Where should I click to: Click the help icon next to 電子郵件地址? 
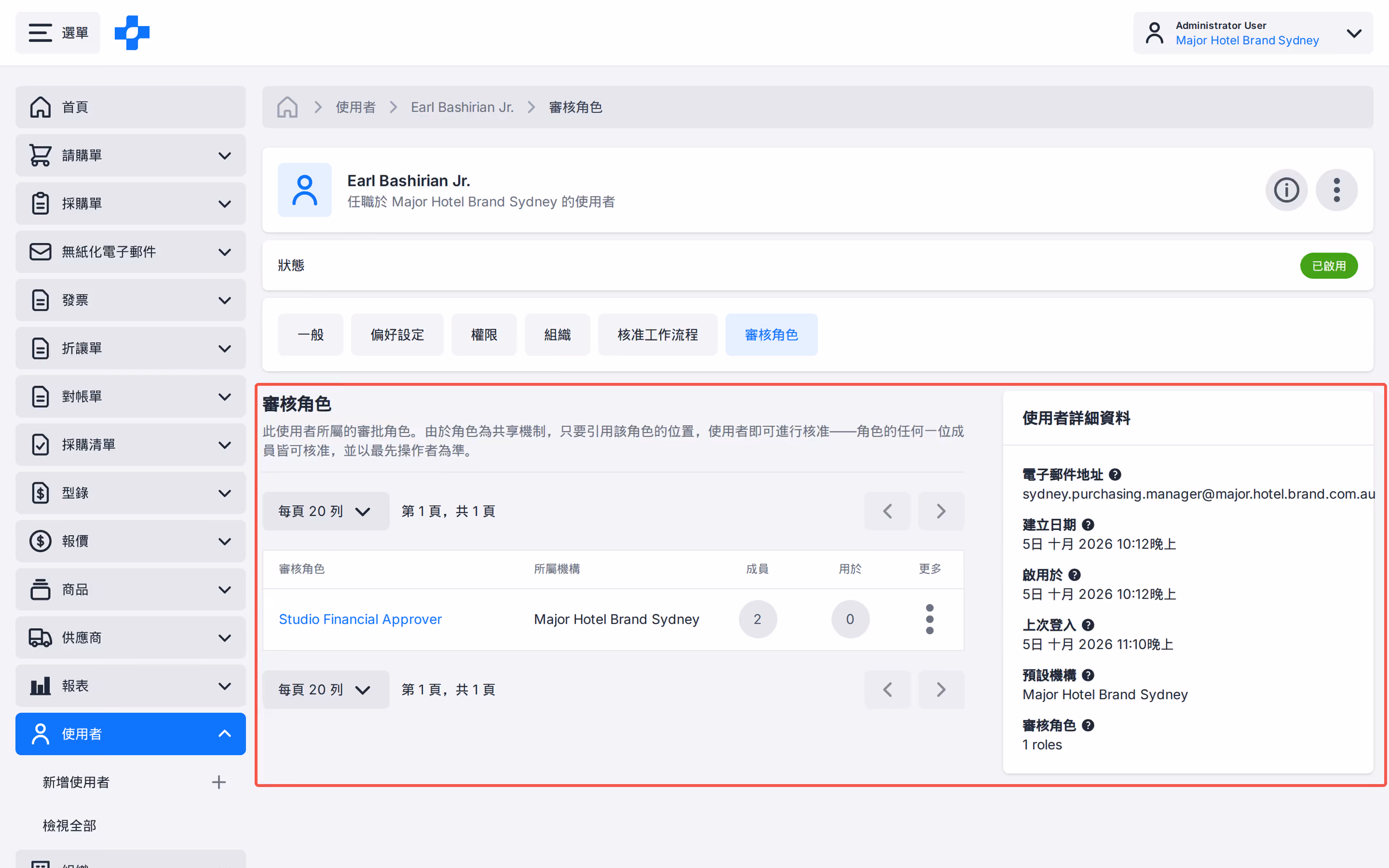(x=1115, y=475)
